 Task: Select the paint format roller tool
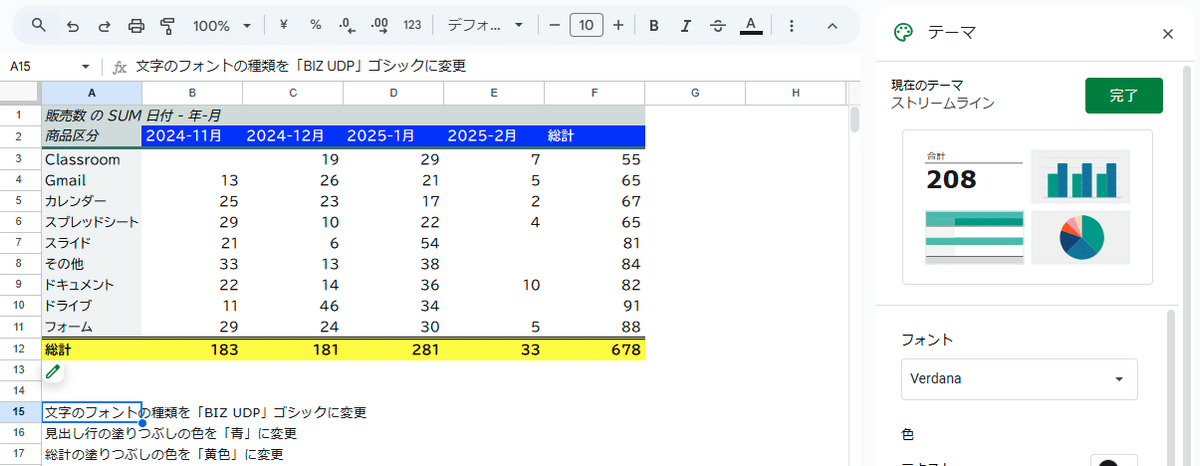pyautogui.click(x=168, y=25)
